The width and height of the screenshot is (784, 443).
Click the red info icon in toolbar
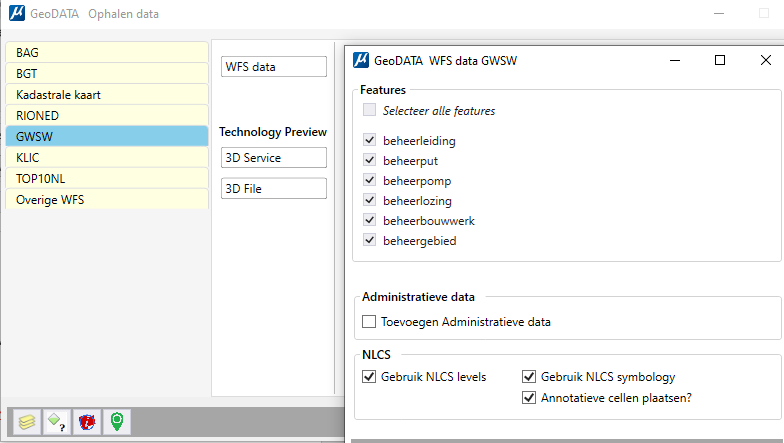pos(86,422)
